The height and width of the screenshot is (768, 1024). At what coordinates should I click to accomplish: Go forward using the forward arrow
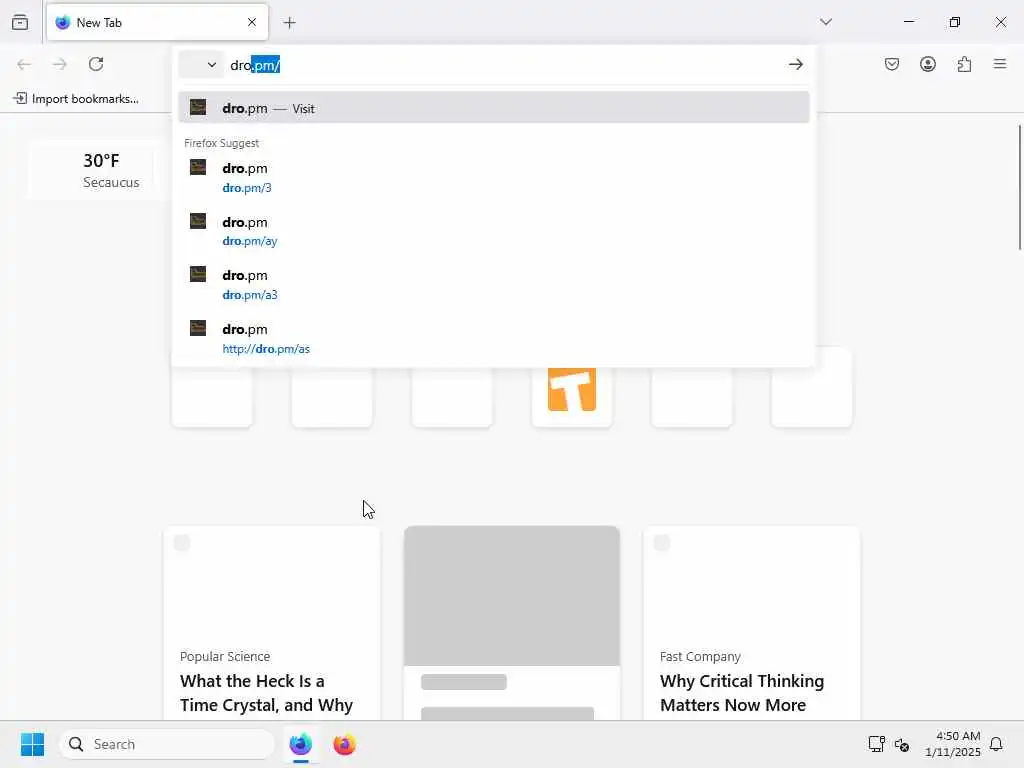click(x=60, y=64)
